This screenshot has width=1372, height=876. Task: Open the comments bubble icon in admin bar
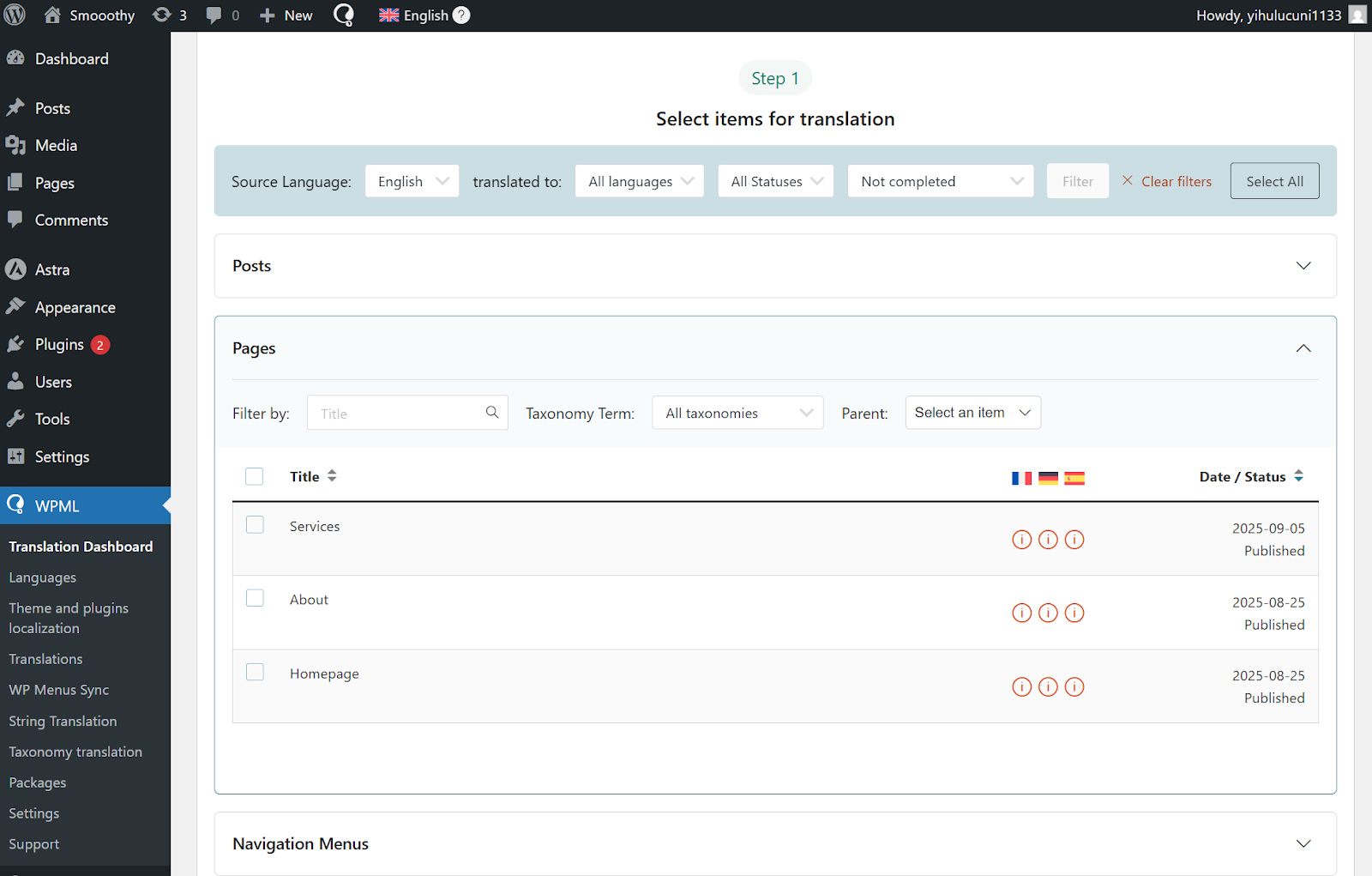(x=214, y=15)
